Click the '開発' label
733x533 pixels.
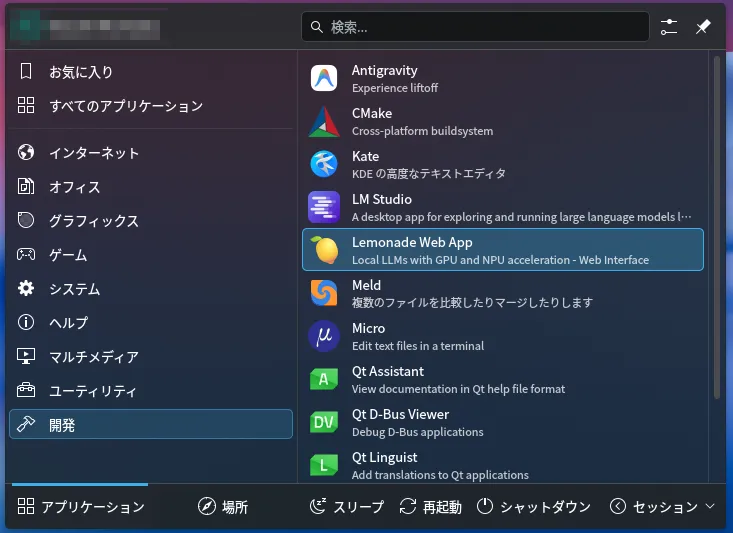coord(62,425)
